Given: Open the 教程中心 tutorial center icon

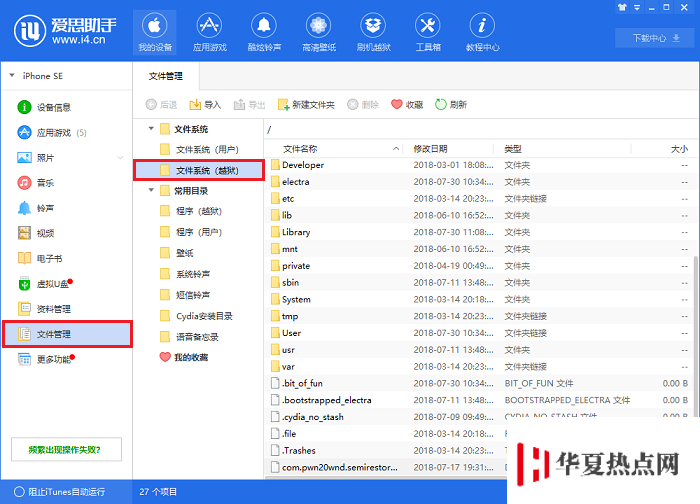Looking at the screenshot, I should pyautogui.click(x=482, y=33).
